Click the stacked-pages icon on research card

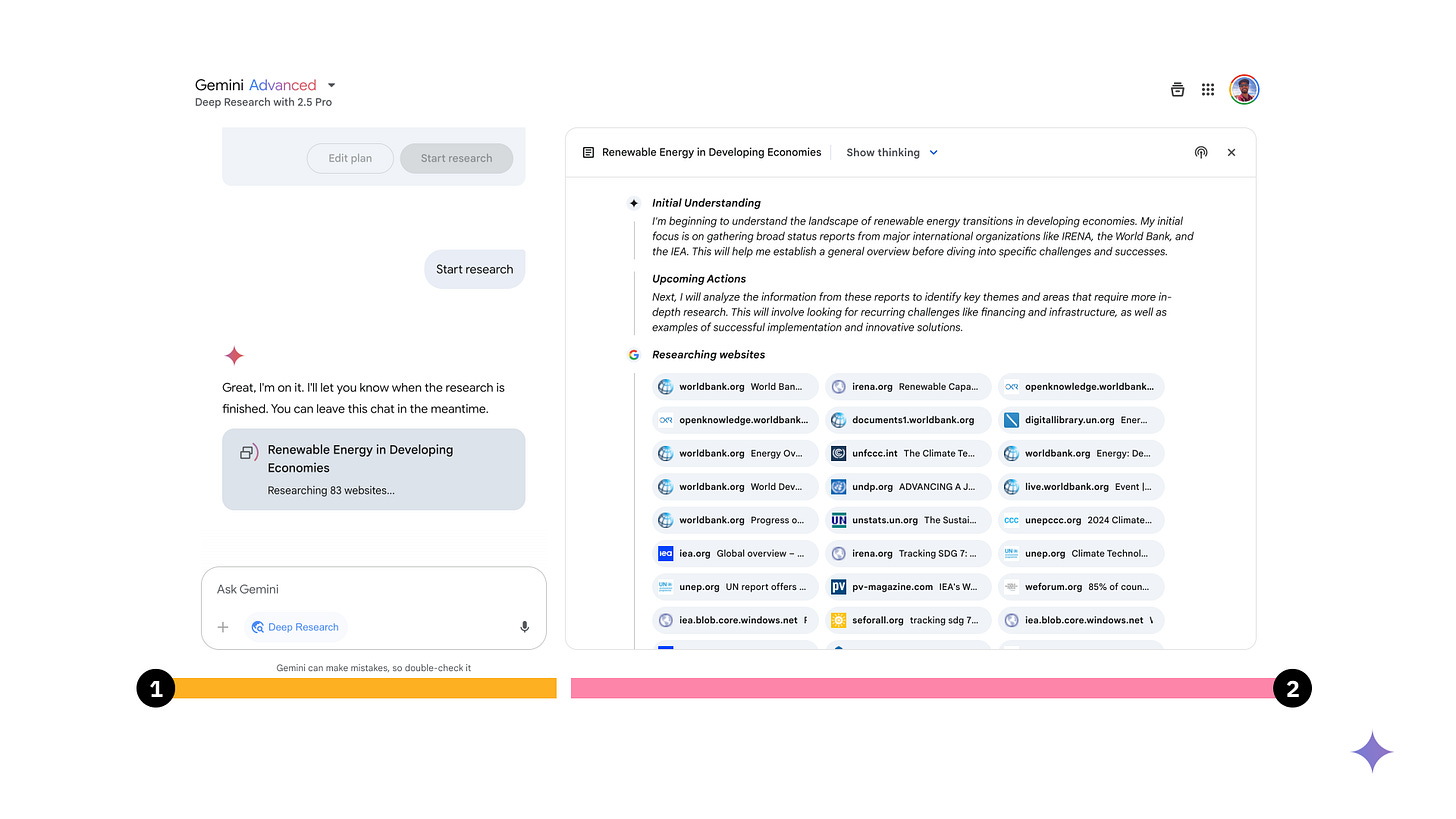pos(248,452)
